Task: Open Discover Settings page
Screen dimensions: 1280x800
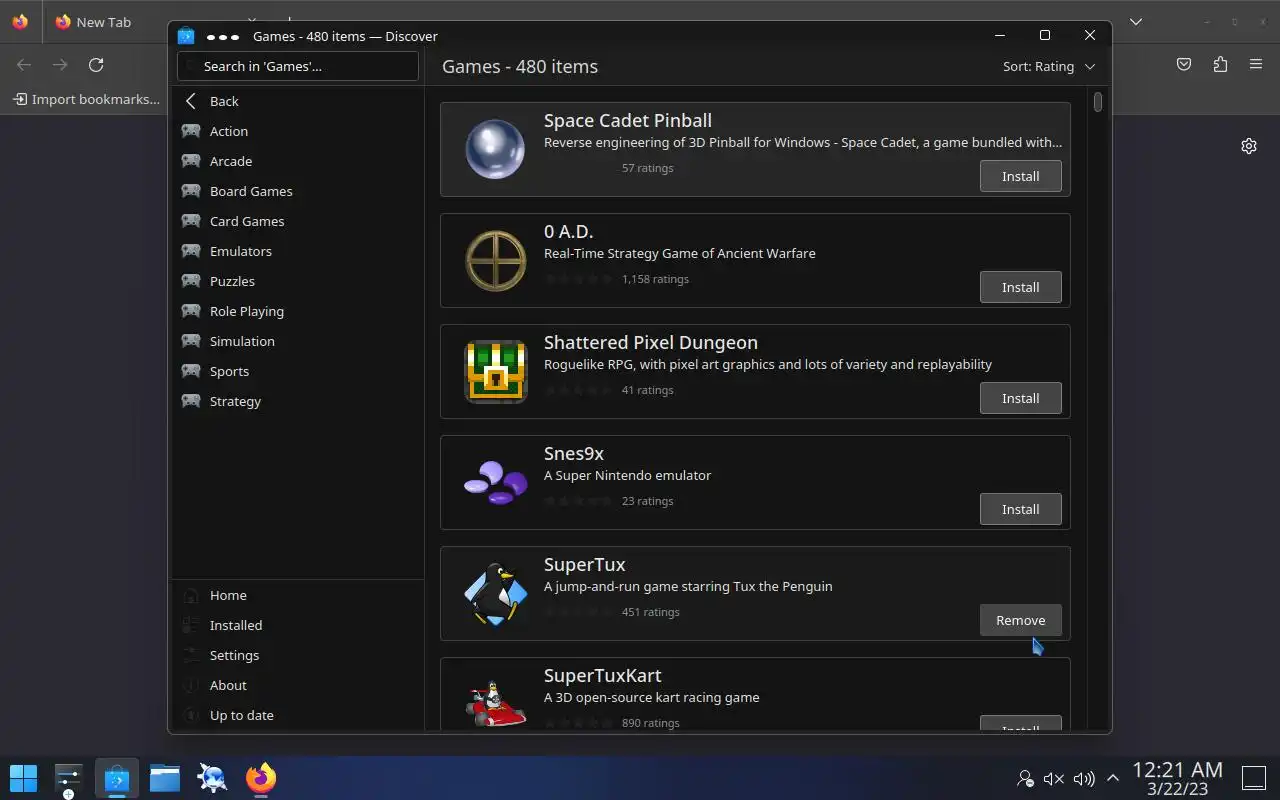Action: (x=298, y=655)
